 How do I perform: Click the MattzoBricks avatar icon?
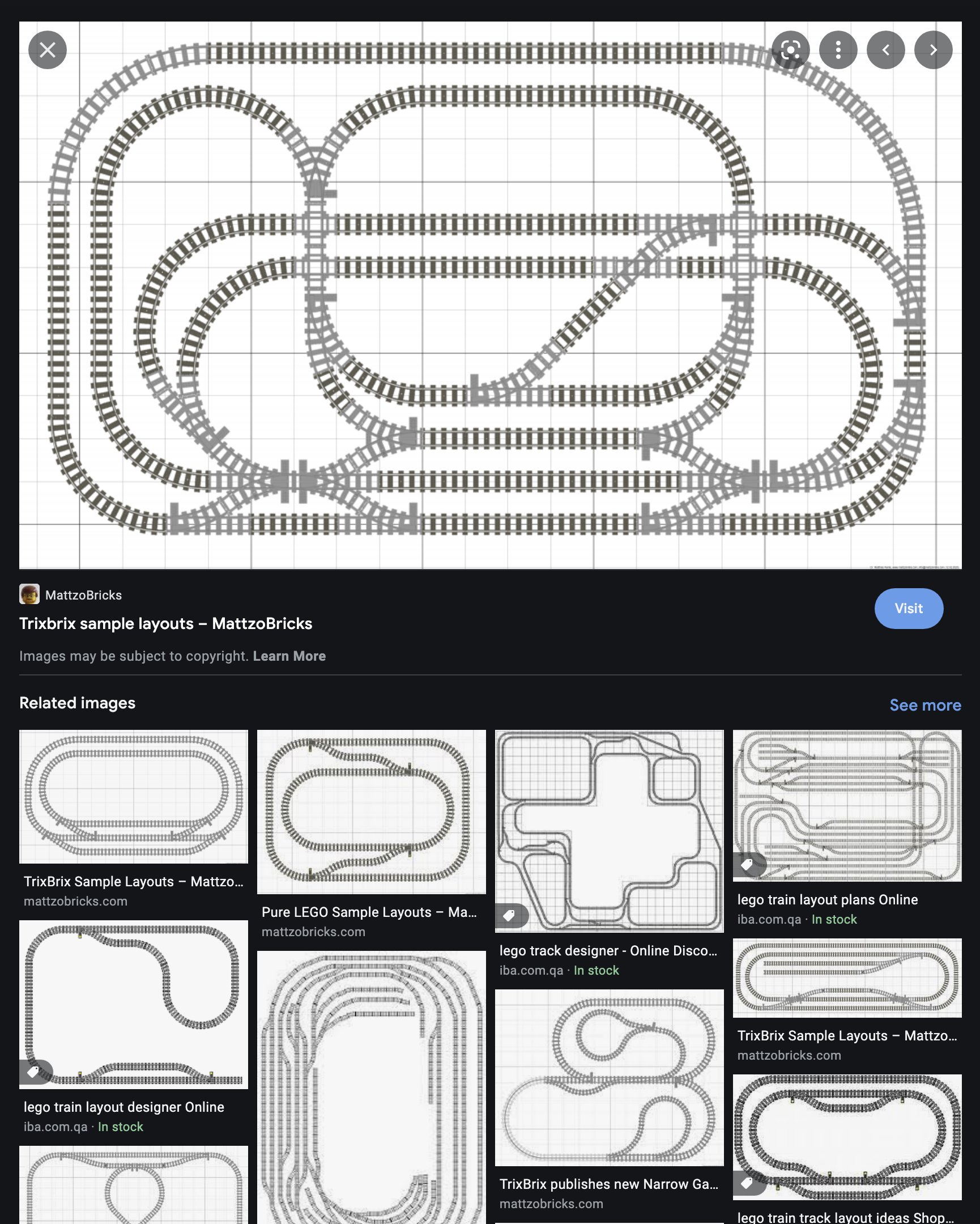[29, 594]
